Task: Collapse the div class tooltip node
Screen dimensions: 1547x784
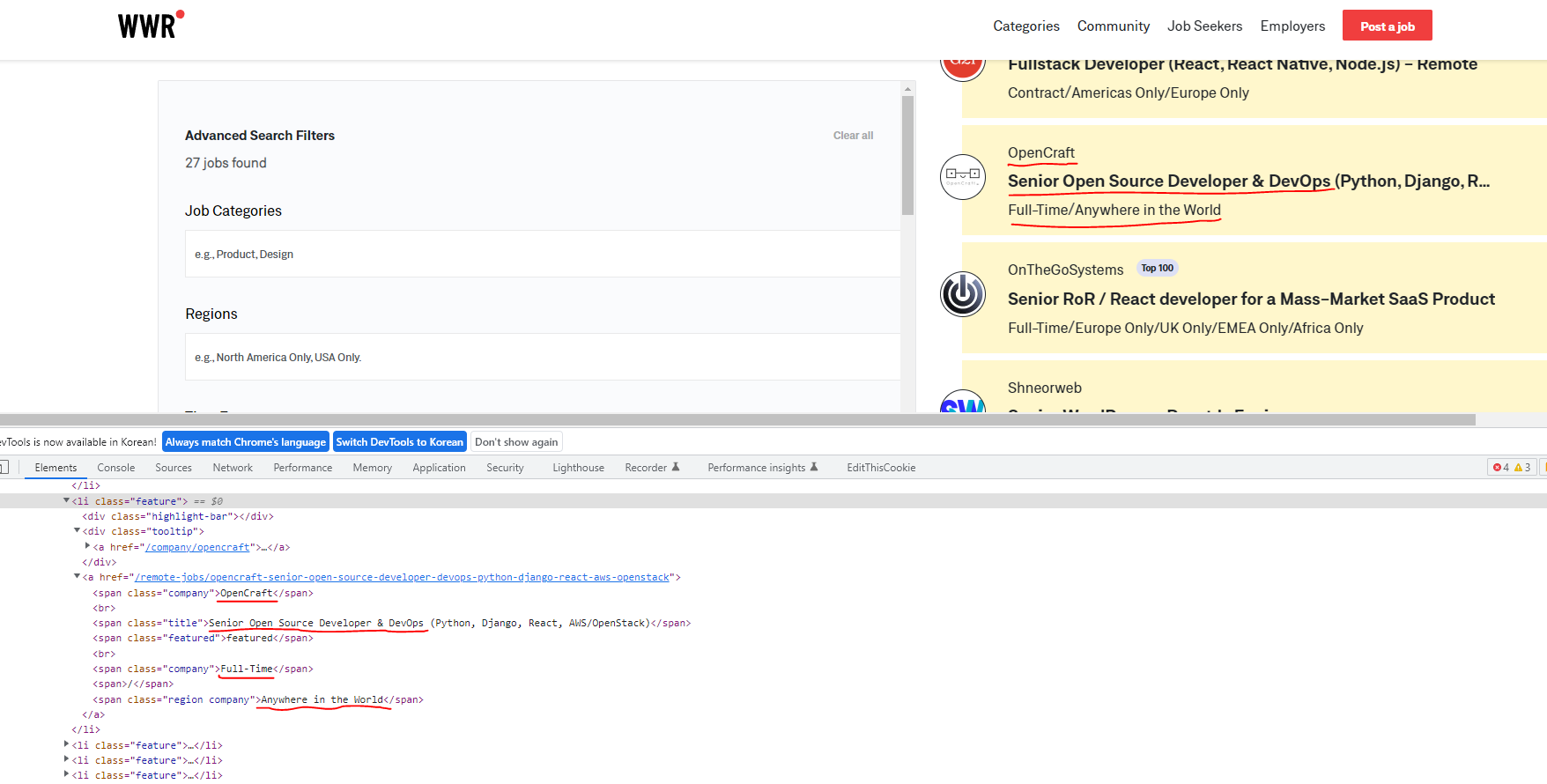Action: [77, 530]
